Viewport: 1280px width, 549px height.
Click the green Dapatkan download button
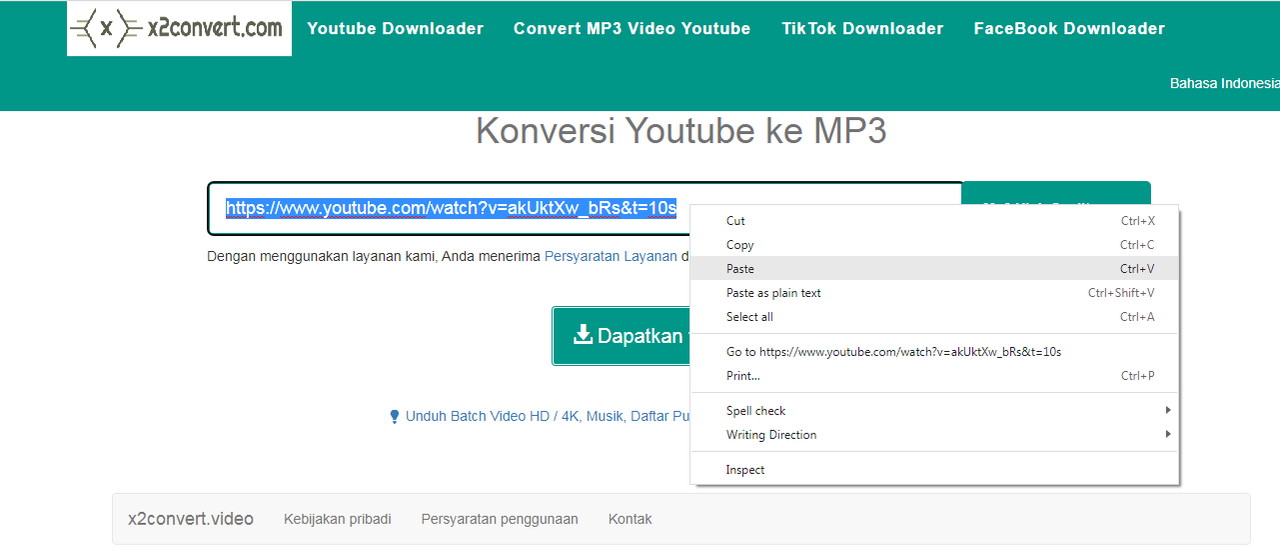tap(621, 336)
